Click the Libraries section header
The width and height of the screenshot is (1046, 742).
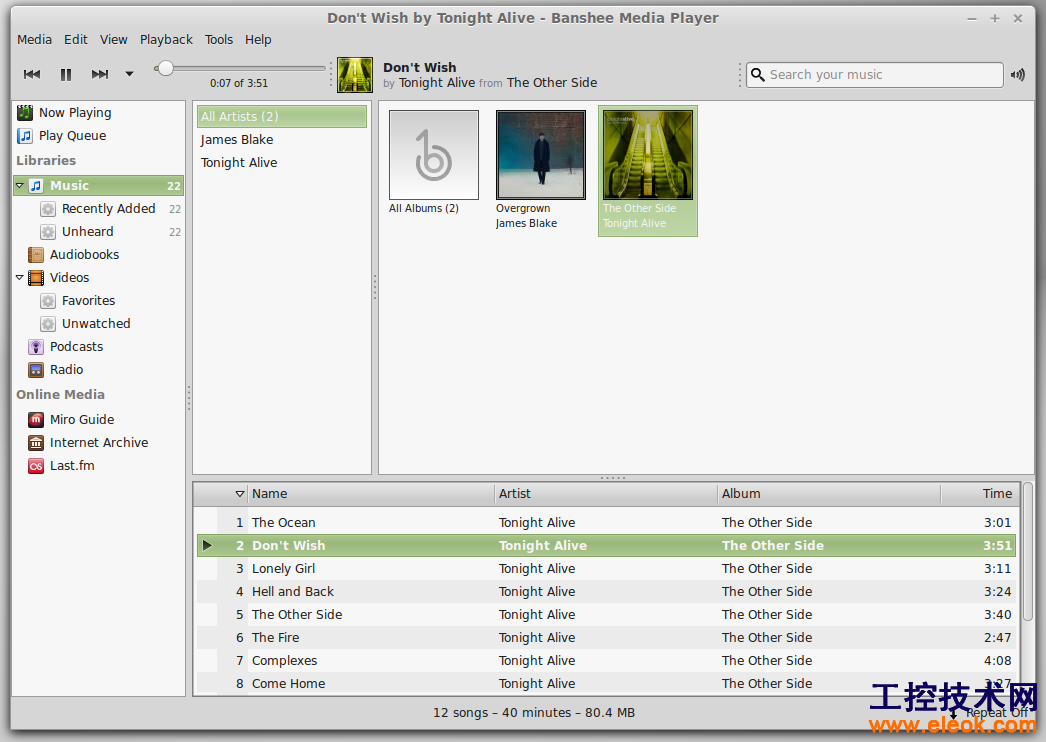pyautogui.click(x=46, y=161)
